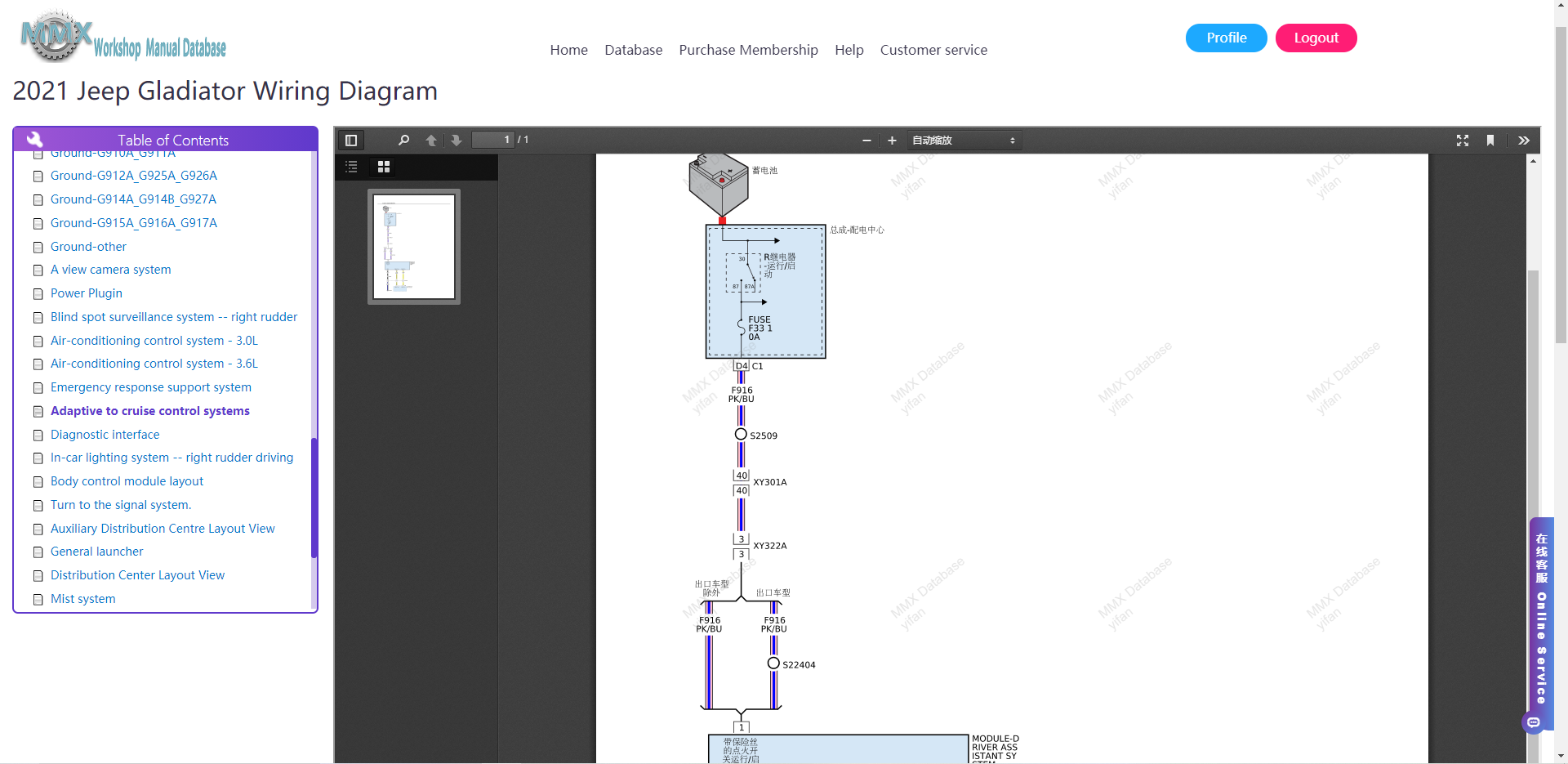Open the Home menu item
The width and height of the screenshot is (1568, 764).
(568, 50)
